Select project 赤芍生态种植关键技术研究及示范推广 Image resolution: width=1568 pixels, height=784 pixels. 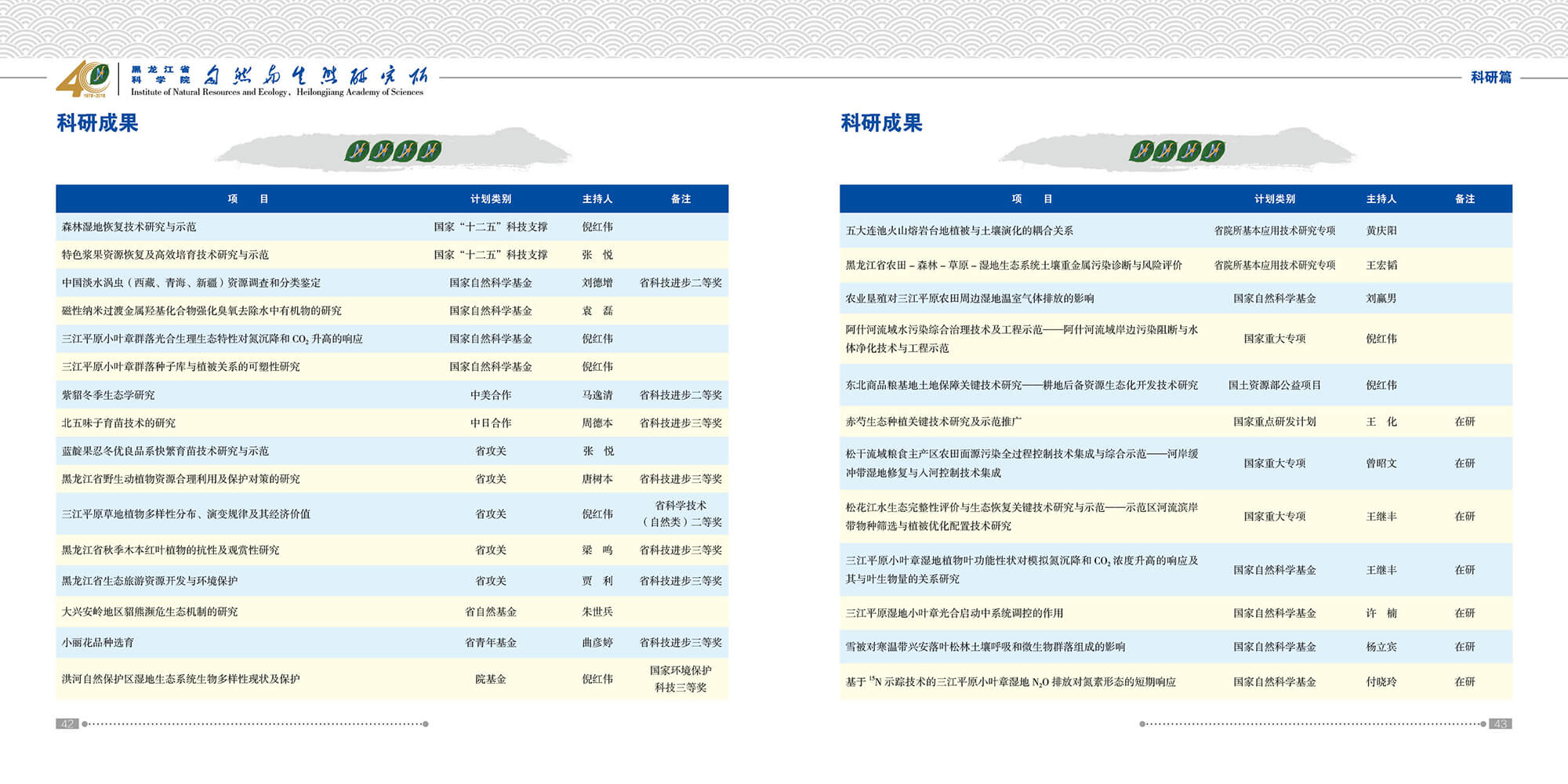934,422
